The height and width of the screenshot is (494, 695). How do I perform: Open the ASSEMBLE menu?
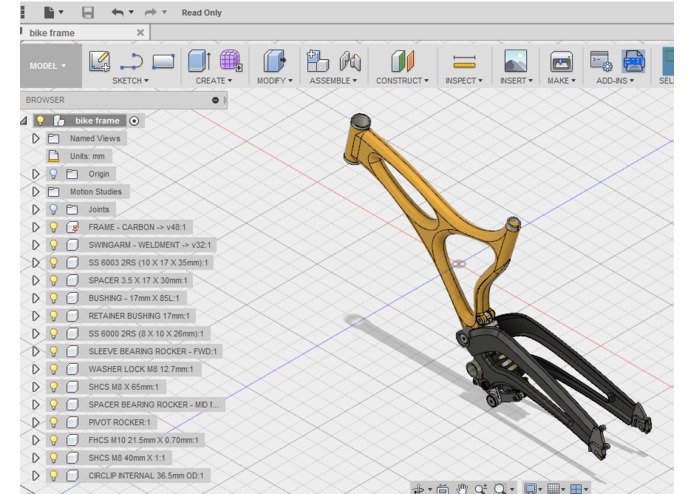click(333, 81)
